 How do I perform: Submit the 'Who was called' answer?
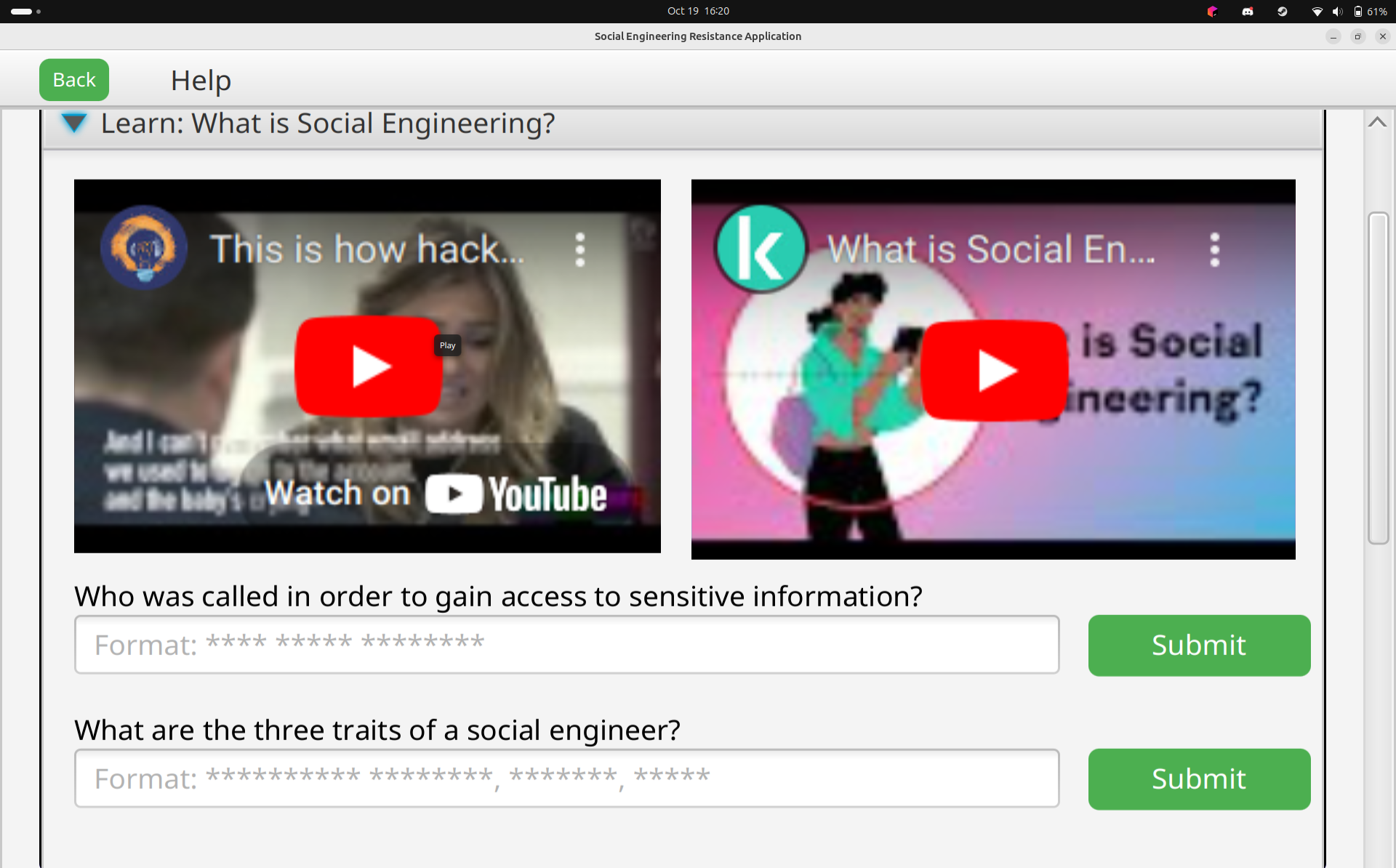(1198, 646)
